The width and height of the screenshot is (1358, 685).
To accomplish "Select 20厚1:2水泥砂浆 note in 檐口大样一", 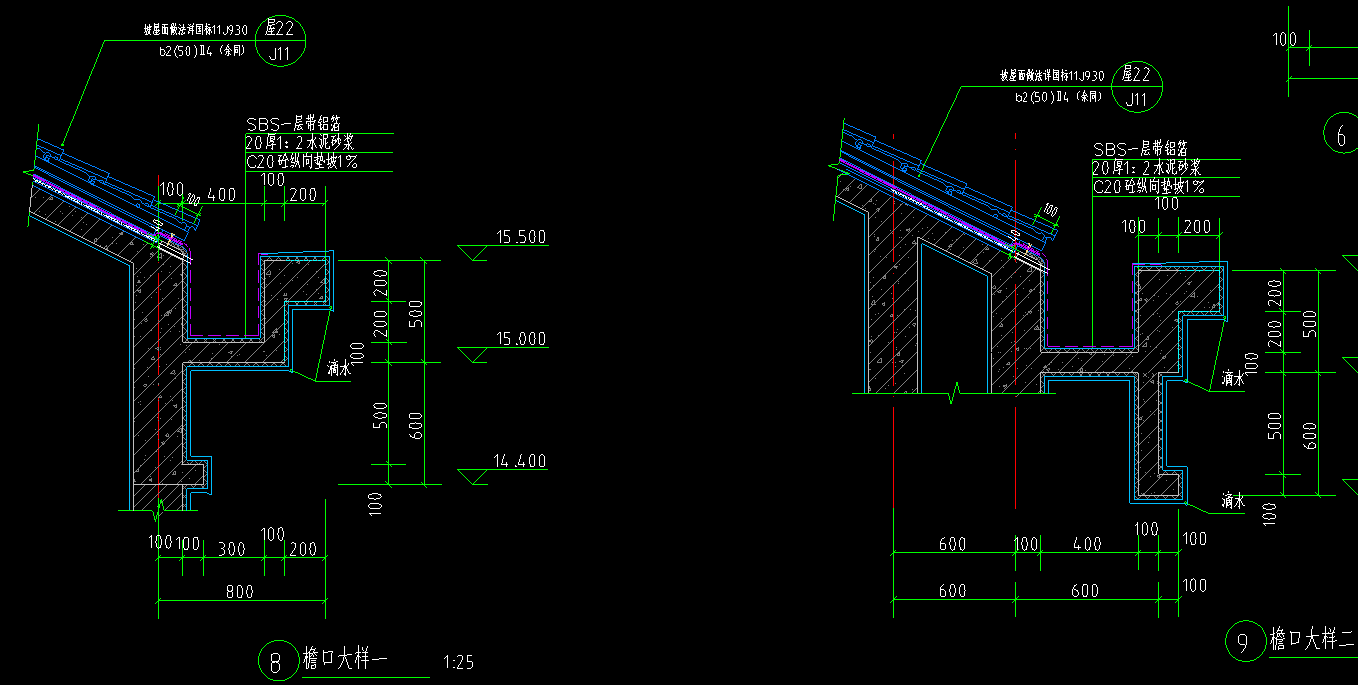I will [299, 142].
